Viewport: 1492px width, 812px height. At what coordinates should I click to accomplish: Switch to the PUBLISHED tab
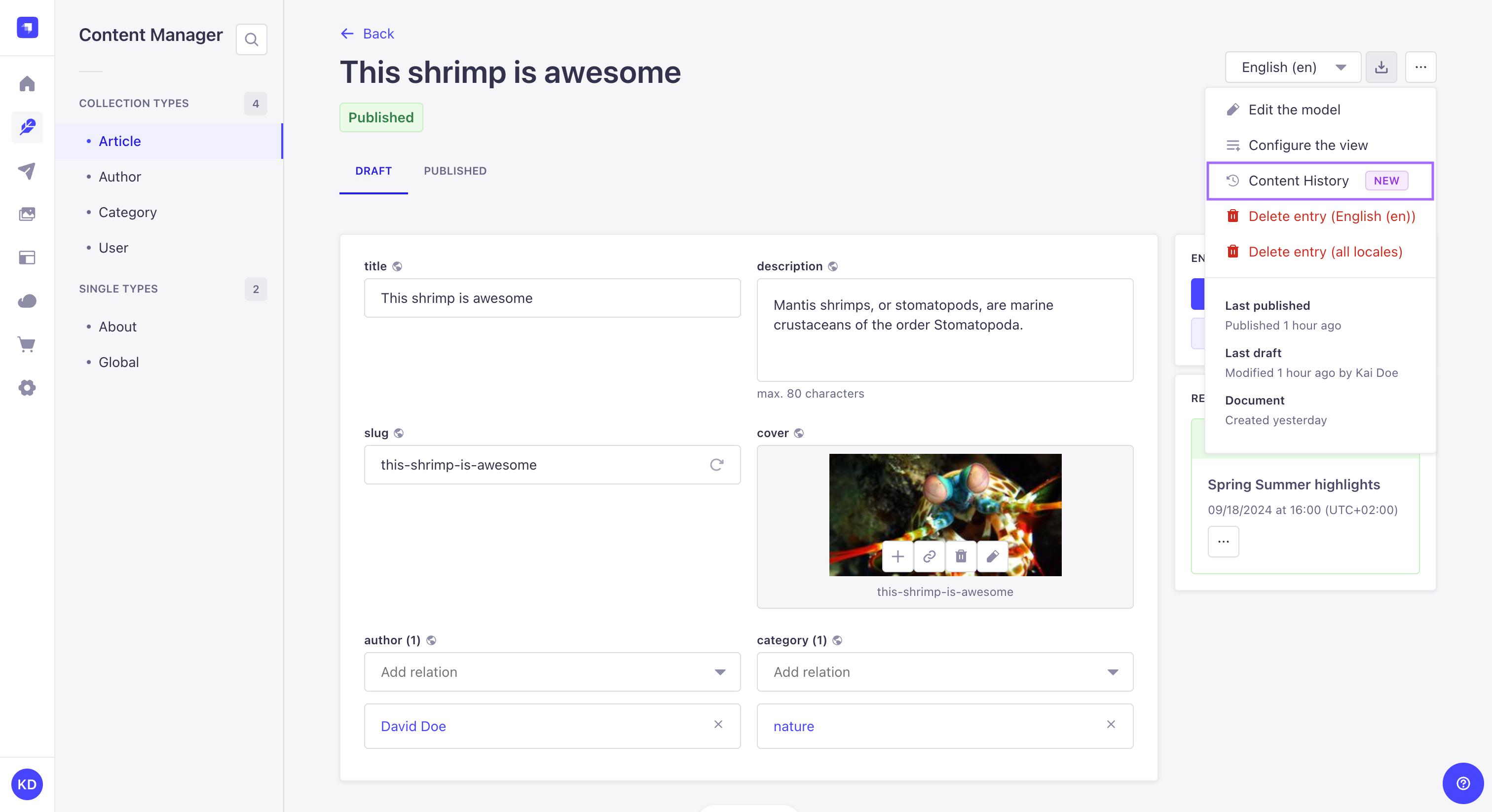pyautogui.click(x=455, y=170)
